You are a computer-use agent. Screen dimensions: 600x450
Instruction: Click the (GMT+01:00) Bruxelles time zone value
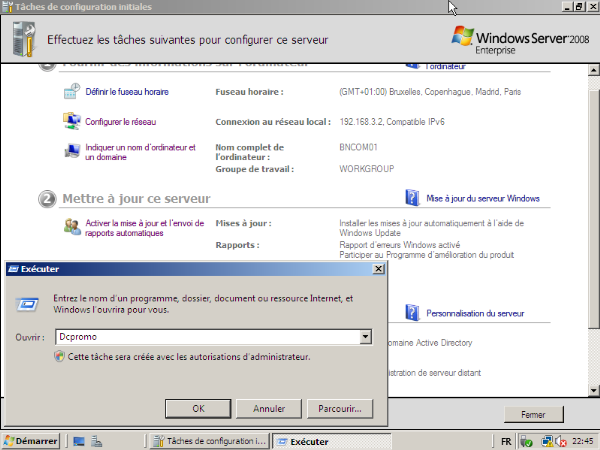[430, 92]
